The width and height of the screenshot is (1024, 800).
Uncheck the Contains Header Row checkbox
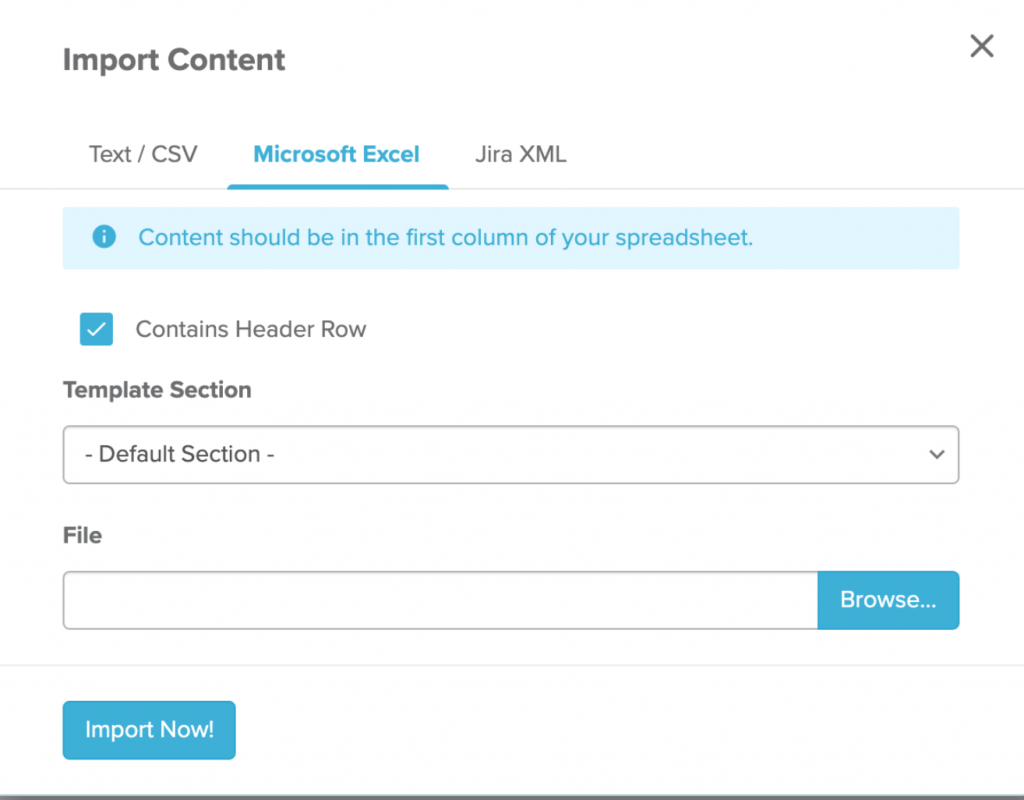coord(96,329)
